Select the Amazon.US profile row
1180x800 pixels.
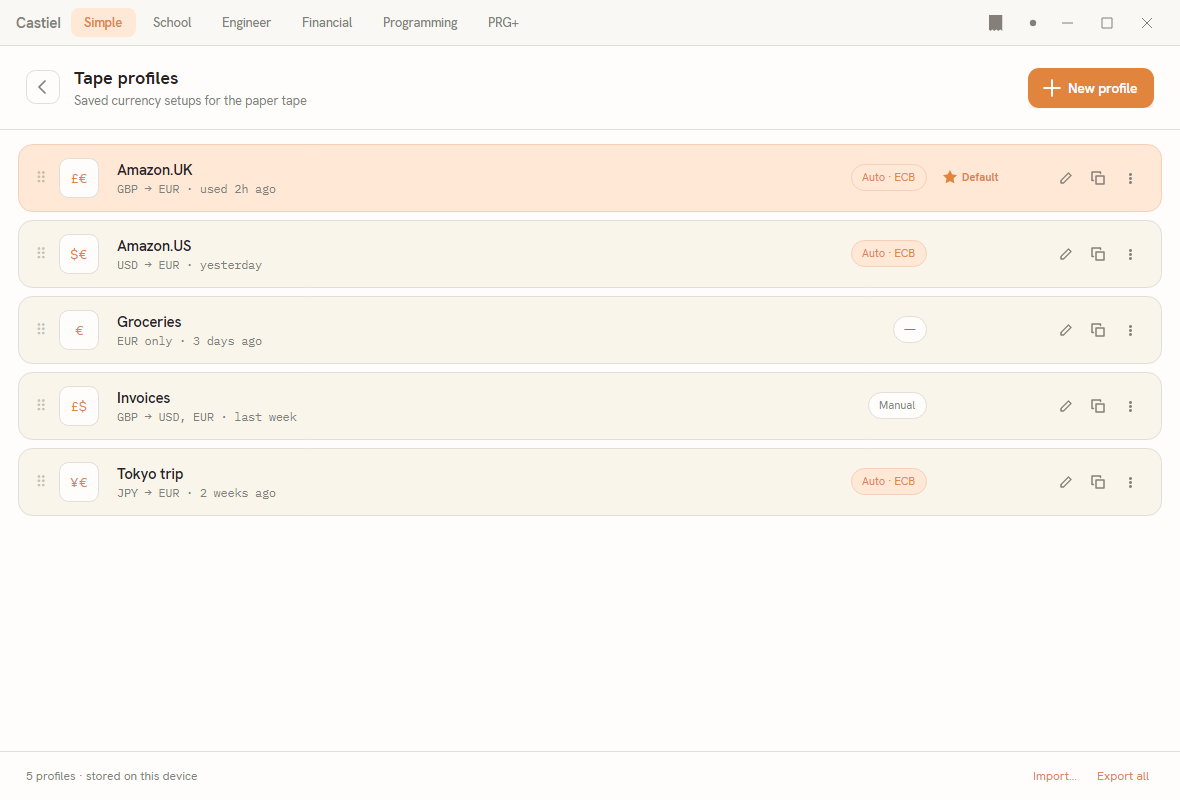pyautogui.click(x=590, y=254)
